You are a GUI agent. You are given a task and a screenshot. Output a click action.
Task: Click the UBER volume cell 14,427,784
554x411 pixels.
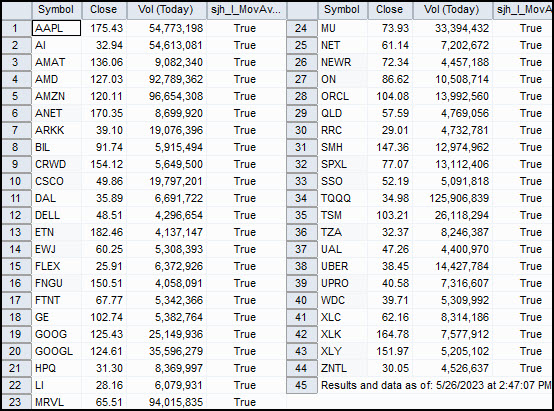pyautogui.click(x=452, y=266)
